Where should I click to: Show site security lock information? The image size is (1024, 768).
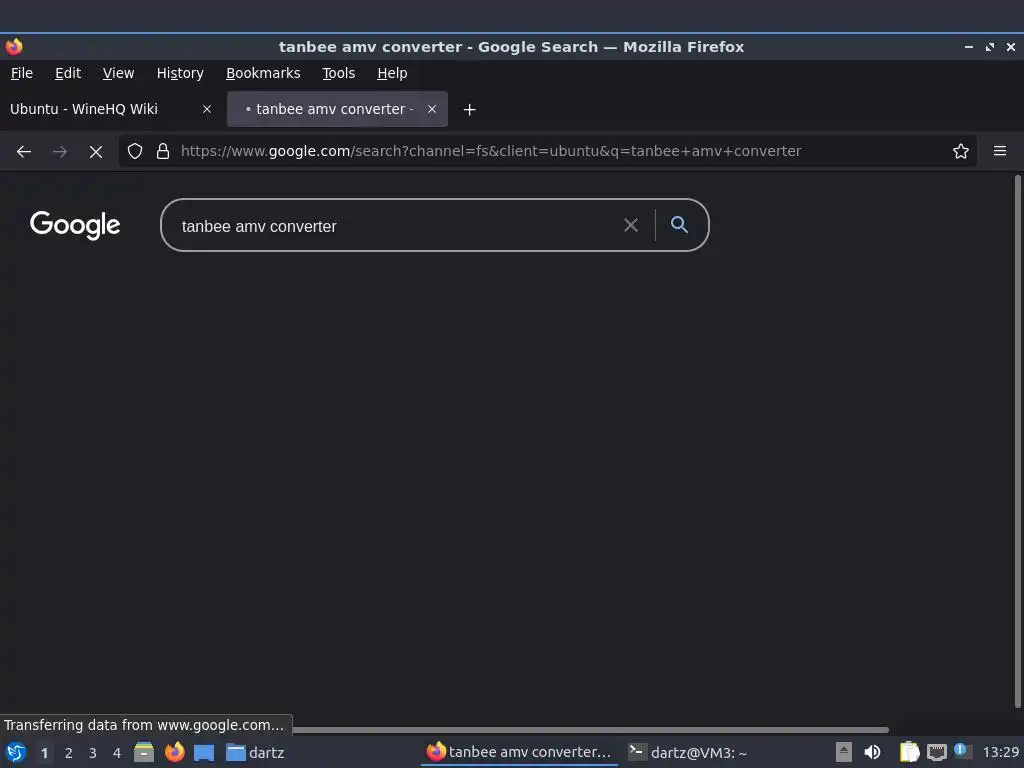[x=163, y=152]
